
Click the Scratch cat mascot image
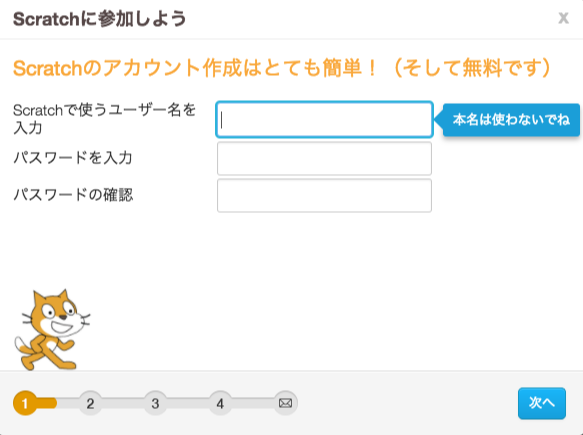52,329
